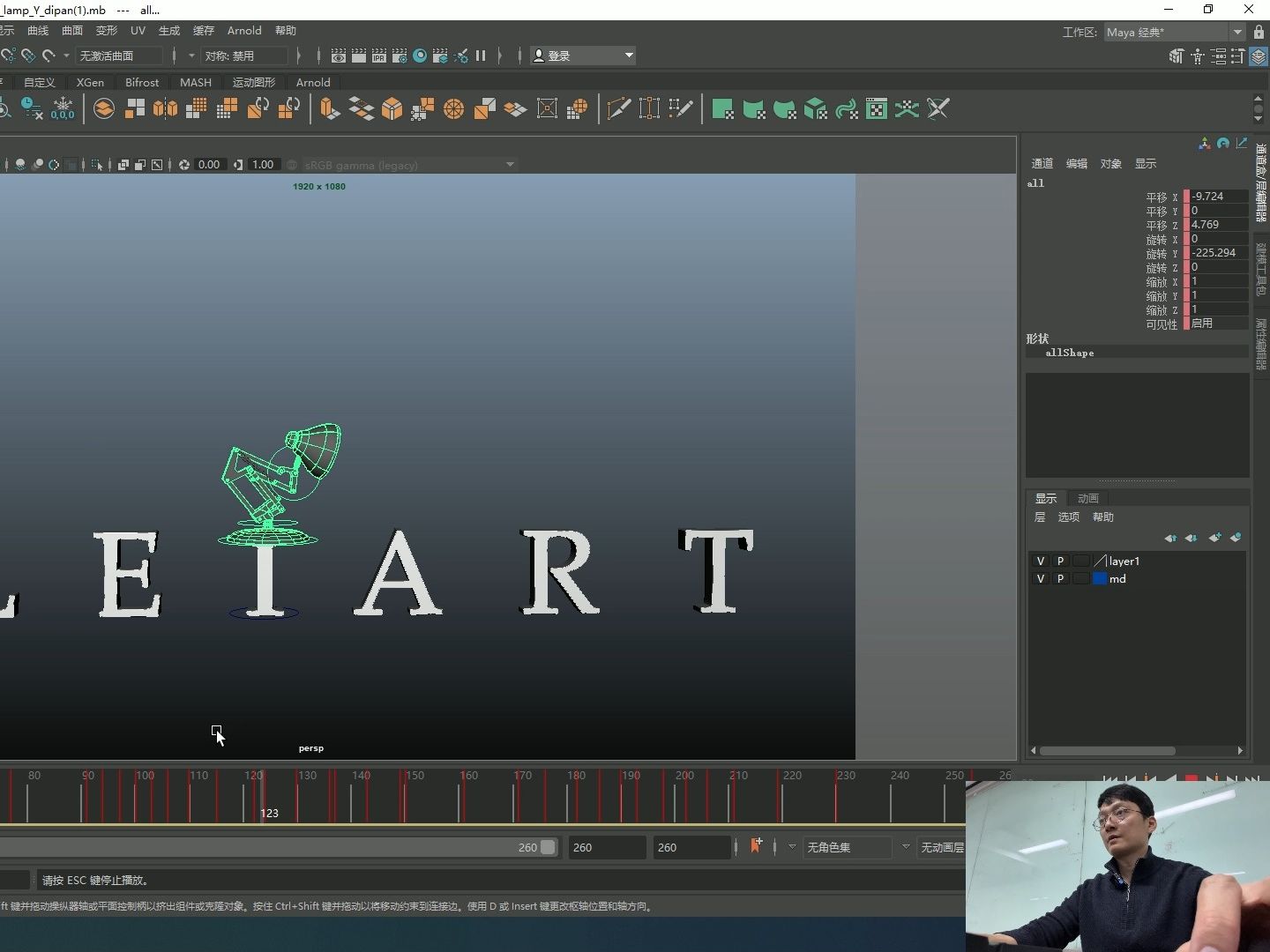
Task: Toggle the channel box/layer editor icon
Action: [x=1259, y=56]
